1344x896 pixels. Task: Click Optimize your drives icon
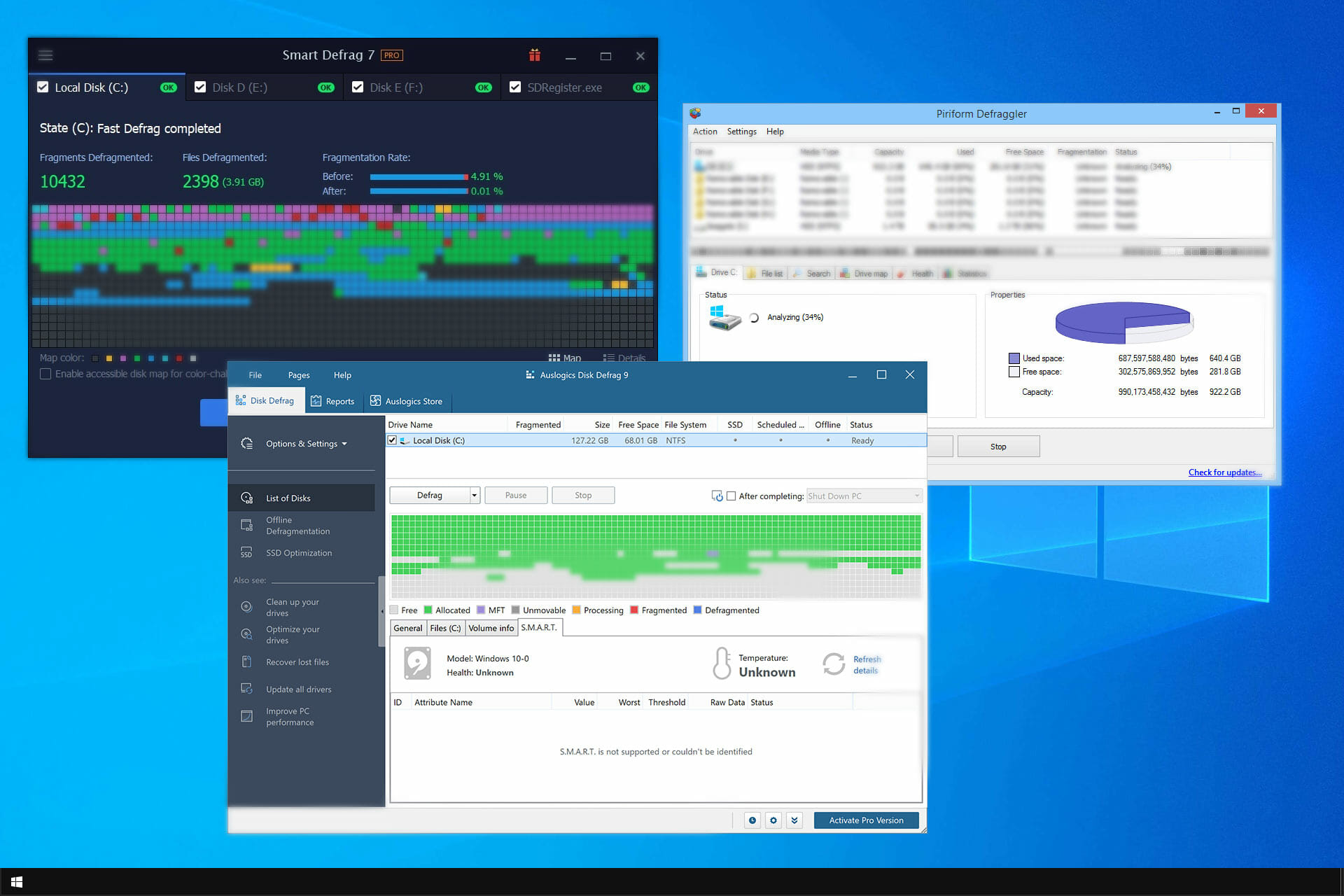pyautogui.click(x=246, y=634)
